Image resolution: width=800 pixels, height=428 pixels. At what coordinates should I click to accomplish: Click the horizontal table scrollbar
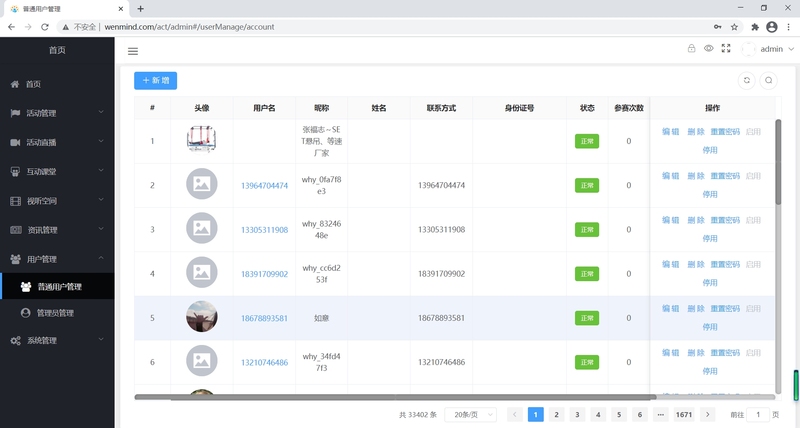(395, 397)
